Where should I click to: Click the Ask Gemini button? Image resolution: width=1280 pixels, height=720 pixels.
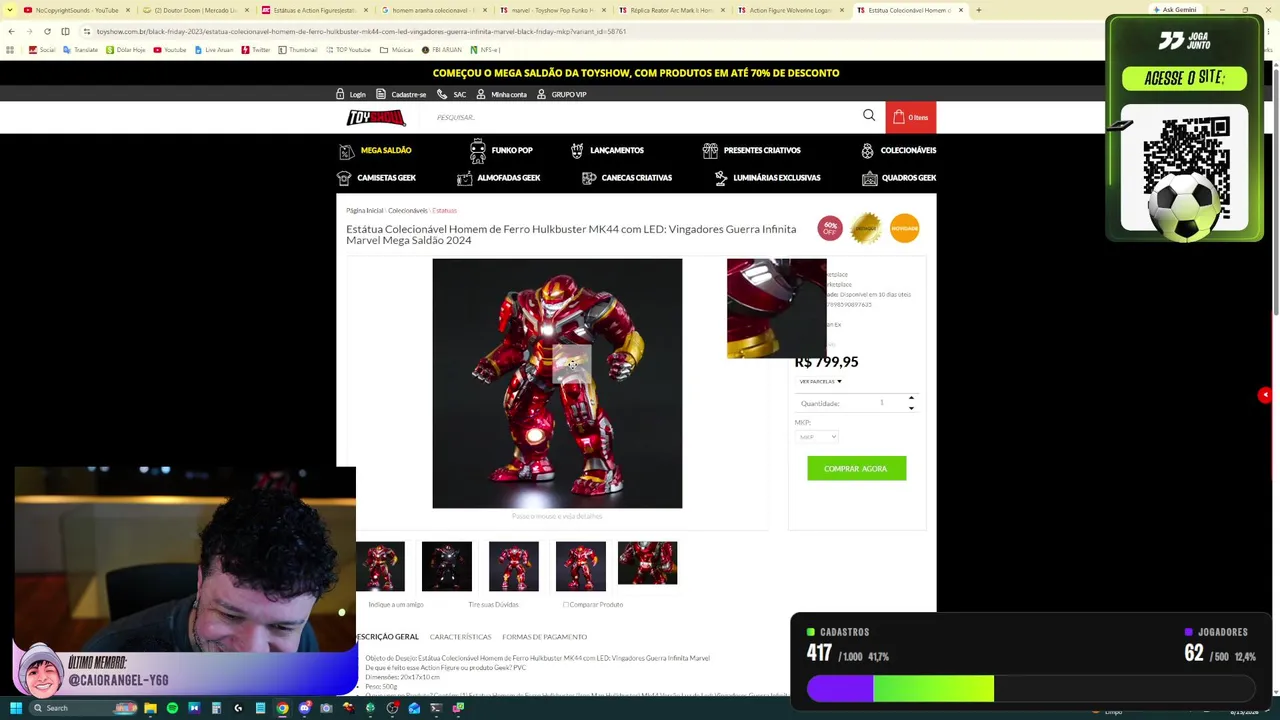(x=1175, y=10)
